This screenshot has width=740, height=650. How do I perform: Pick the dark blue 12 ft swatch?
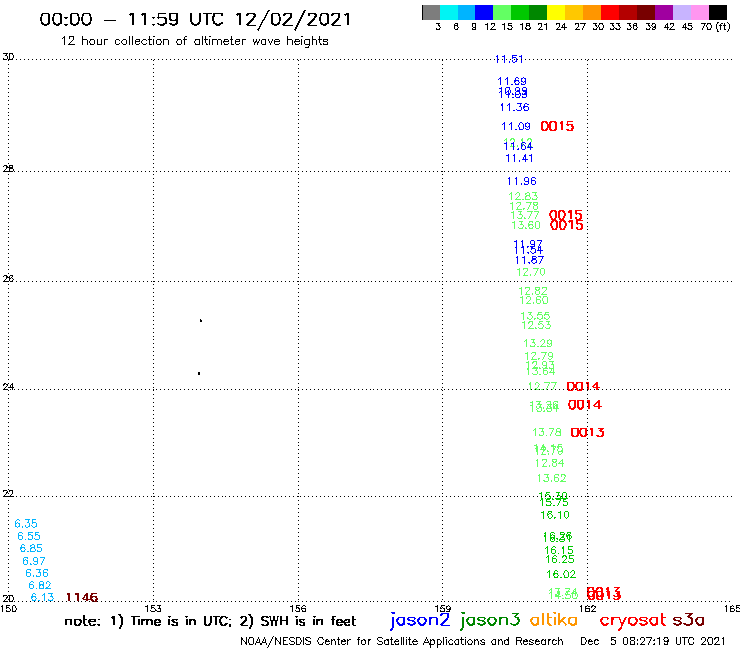(x=484, y=12)
